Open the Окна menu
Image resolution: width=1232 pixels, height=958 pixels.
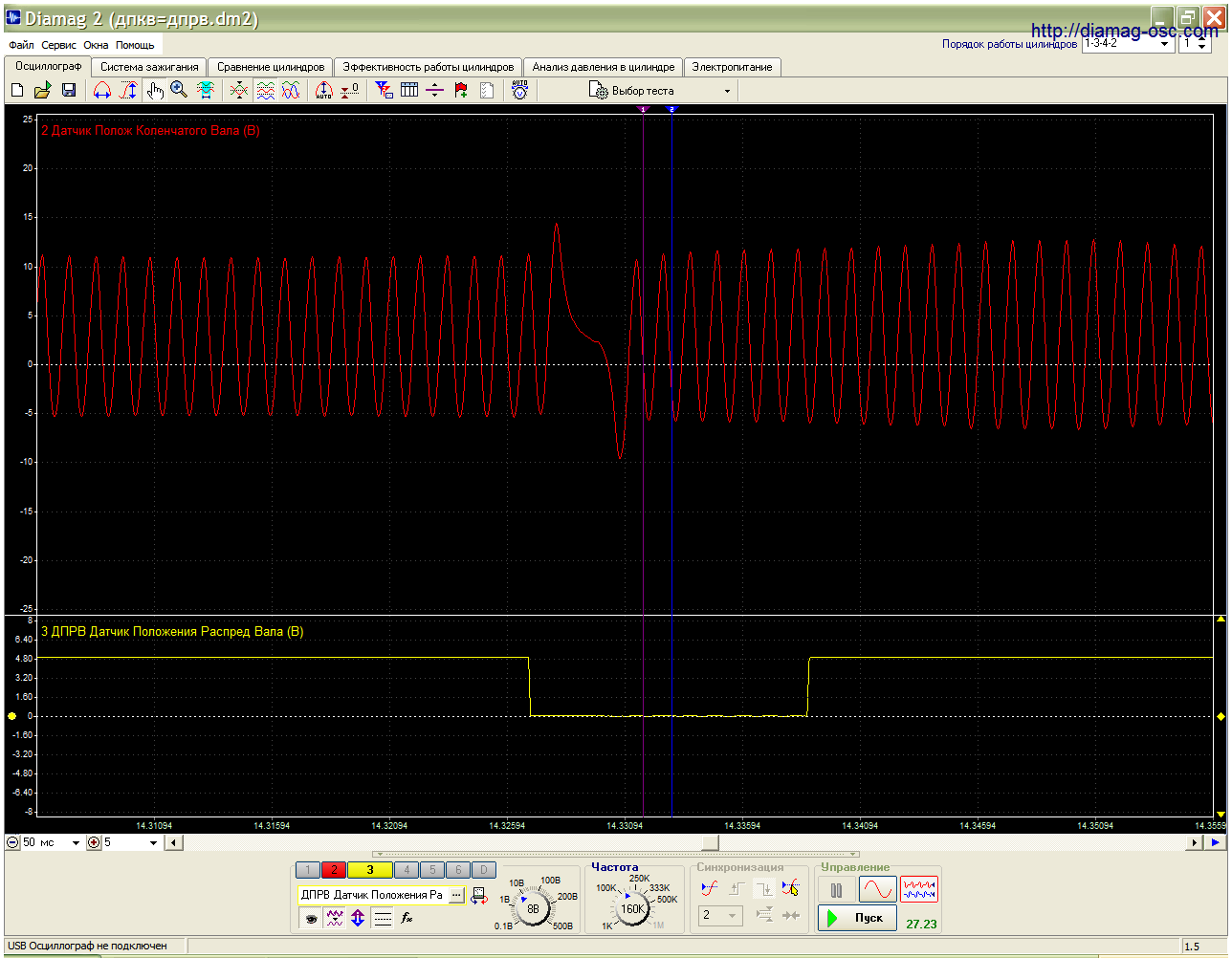tap(96, 45)
